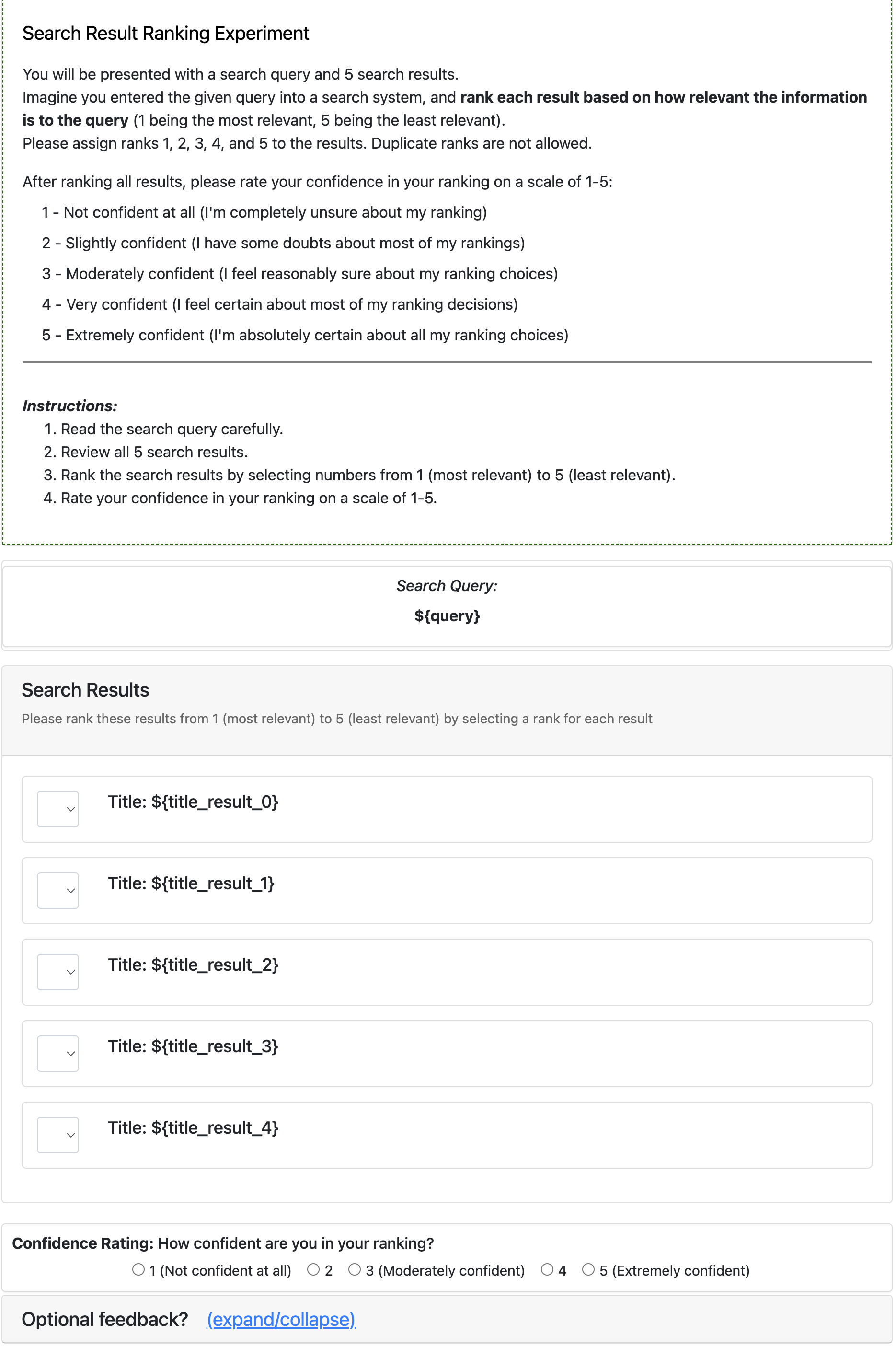The width and height of the screenshot is (896, 1347).
Task: Open the rank dropdown for title_result_3
Action: pyautogui.click(x=57, y=1053)
